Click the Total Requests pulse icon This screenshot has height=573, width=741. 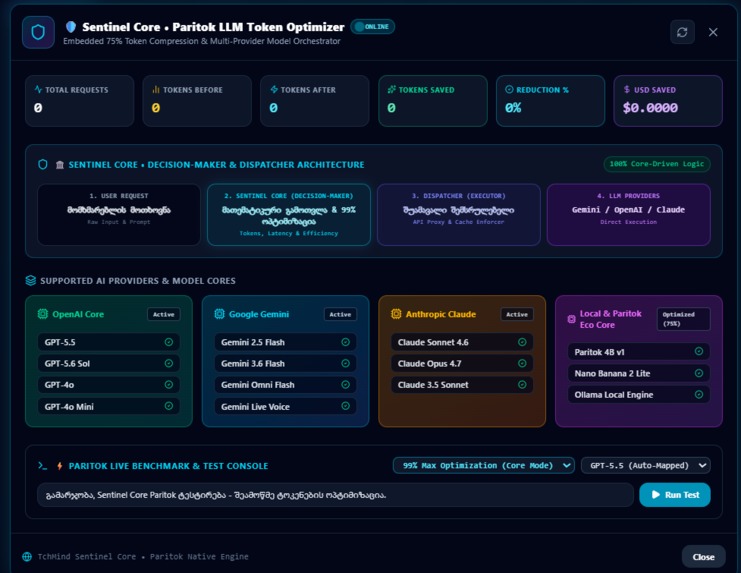click(x=38, y=89)
